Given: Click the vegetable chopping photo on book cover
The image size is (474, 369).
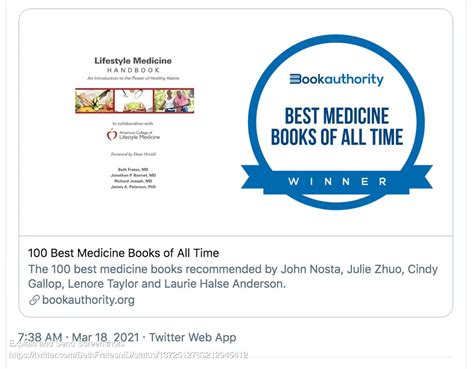Looking at the screenshot, I should click(x=94, y=101).
